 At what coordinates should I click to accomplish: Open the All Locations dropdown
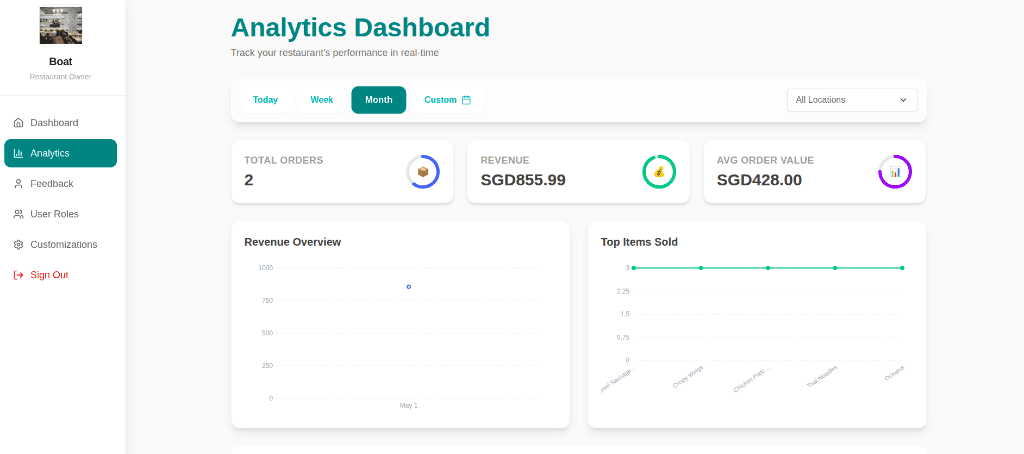tap(852, 100)
